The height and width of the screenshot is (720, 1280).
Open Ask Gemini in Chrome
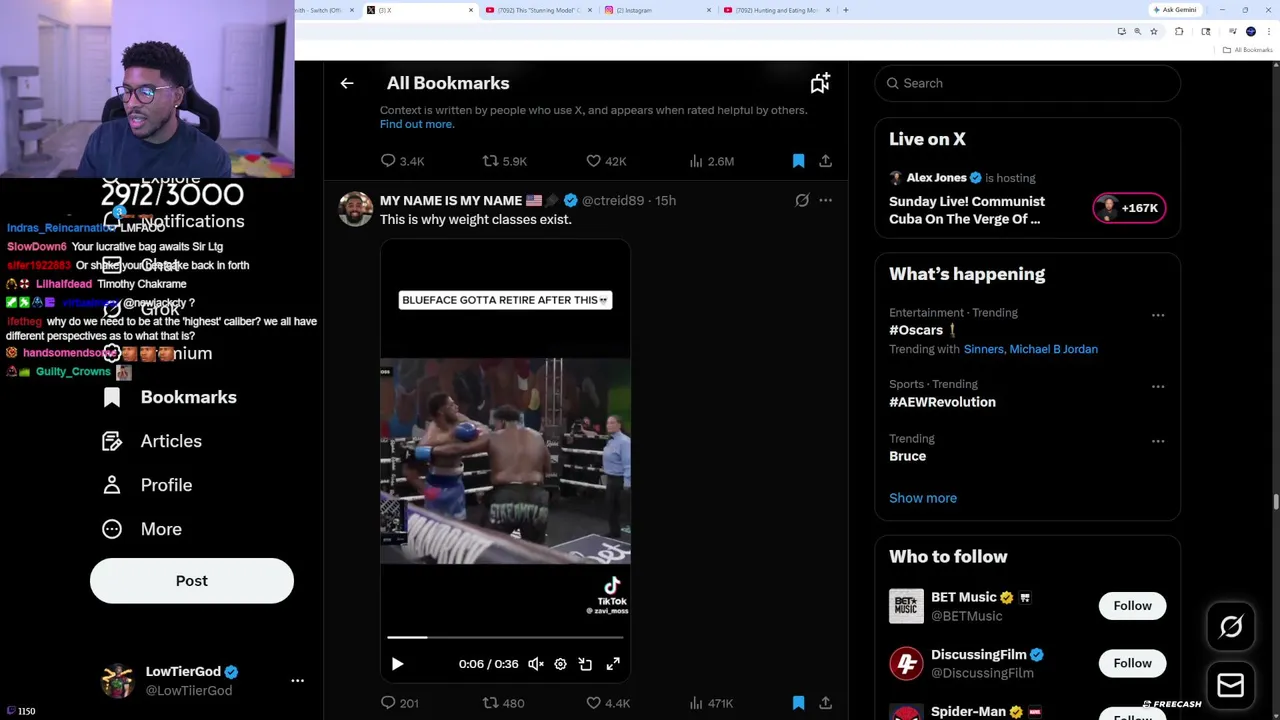(1175, 10)
